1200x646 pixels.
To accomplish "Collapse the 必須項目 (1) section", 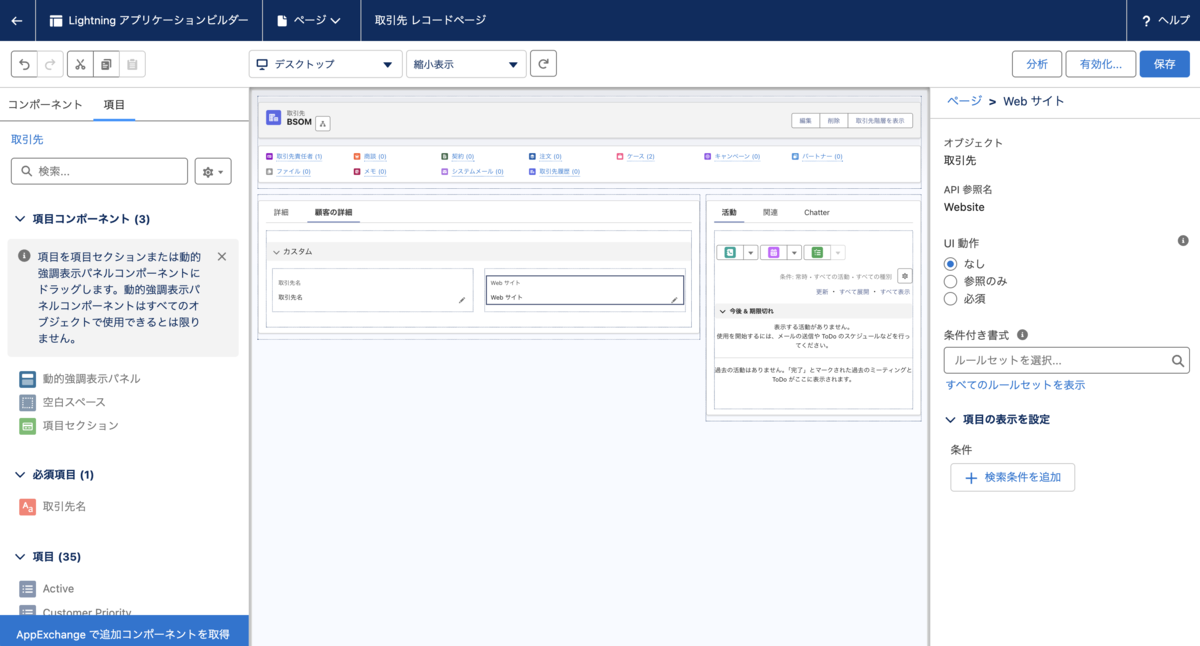I will pos(22,475).
